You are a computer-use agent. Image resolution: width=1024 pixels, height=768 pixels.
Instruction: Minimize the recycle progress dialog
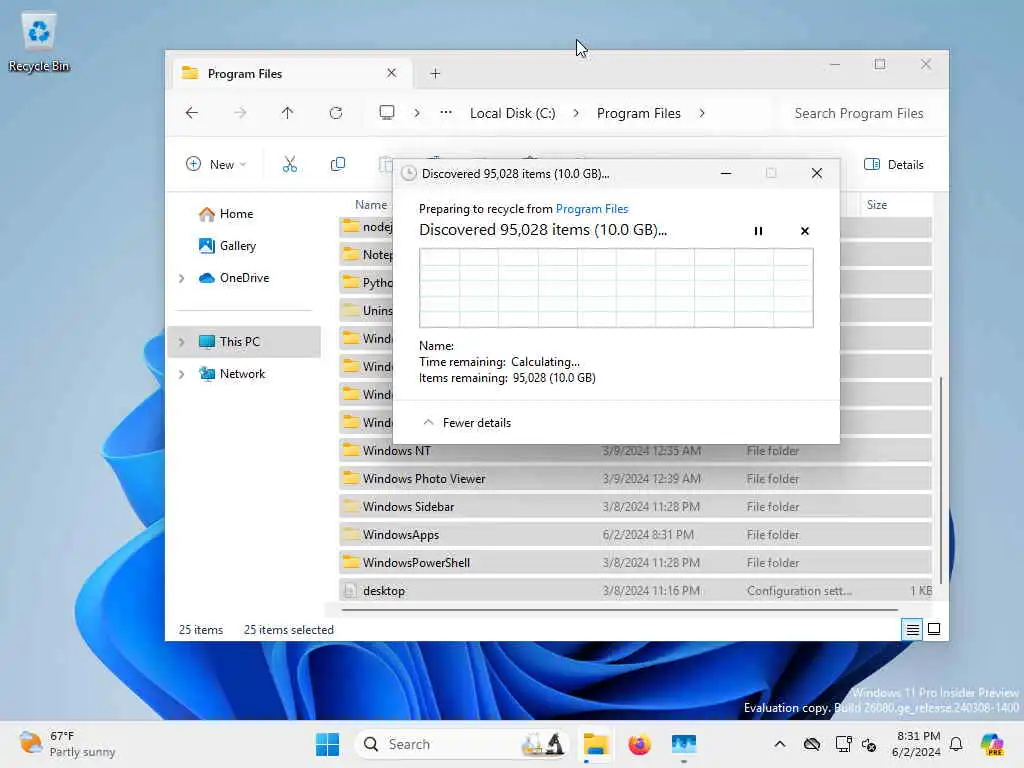pos(726,173)
